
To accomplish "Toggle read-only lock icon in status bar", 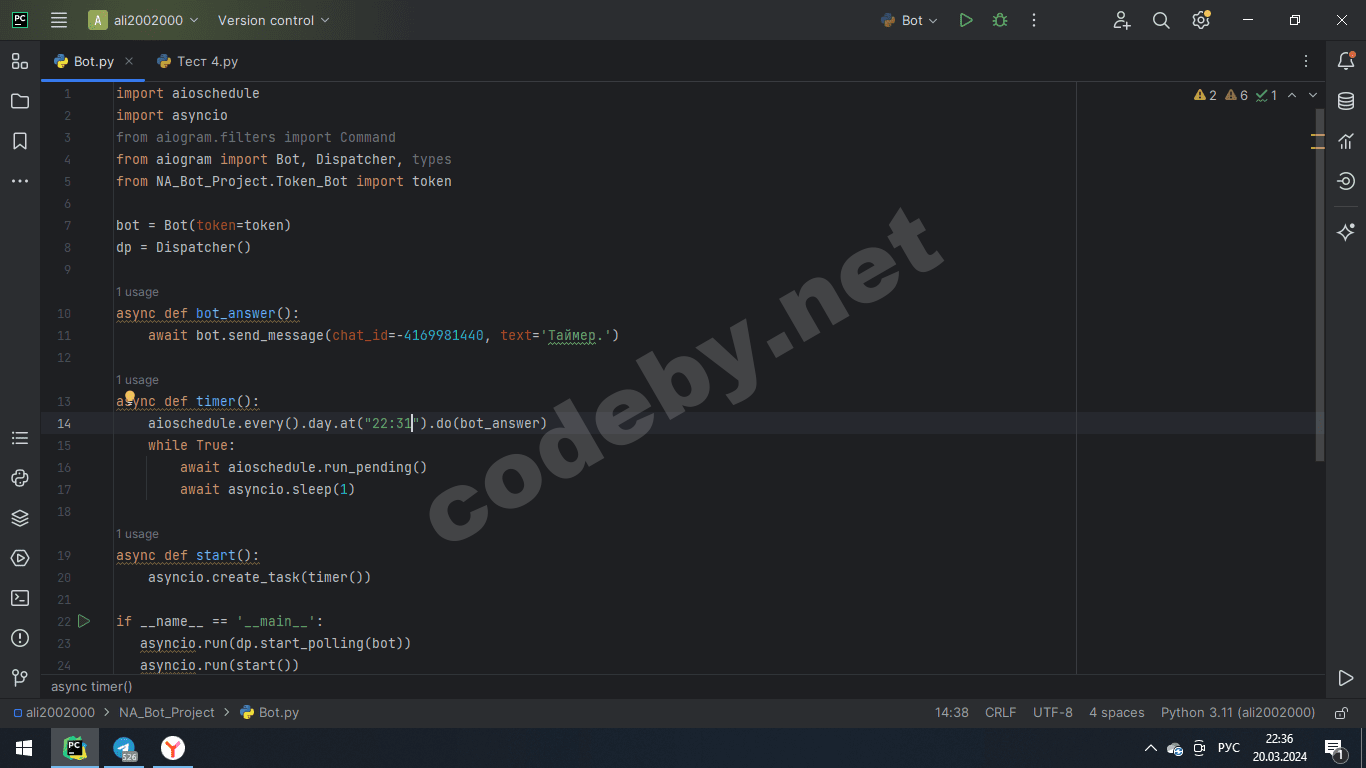I will [1339, 713].
